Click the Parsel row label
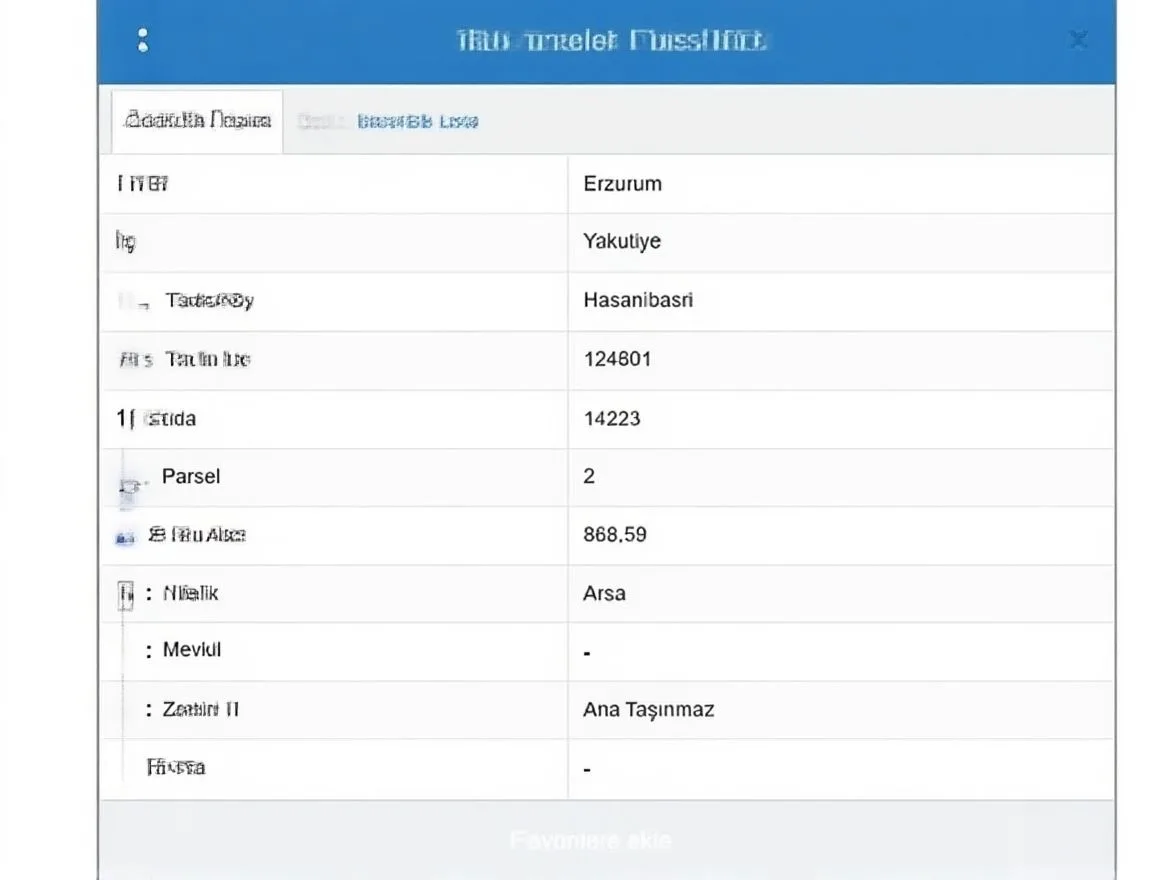 click(x=191, y=476)
